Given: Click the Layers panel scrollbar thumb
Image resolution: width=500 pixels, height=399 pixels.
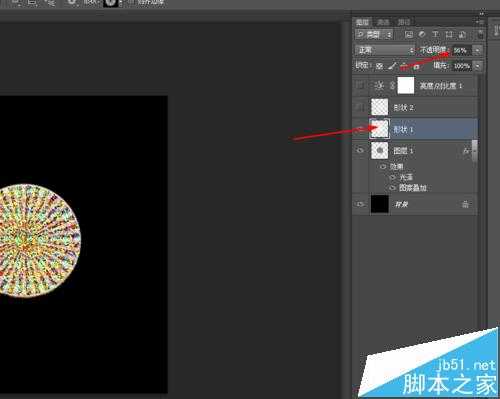Looking at the screenshot, I should click(x=475, y=151).
